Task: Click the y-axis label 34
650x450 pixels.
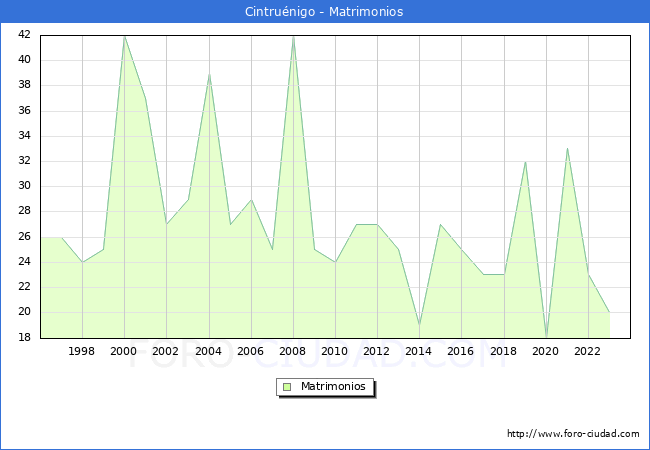Action: tap(24, 135)
